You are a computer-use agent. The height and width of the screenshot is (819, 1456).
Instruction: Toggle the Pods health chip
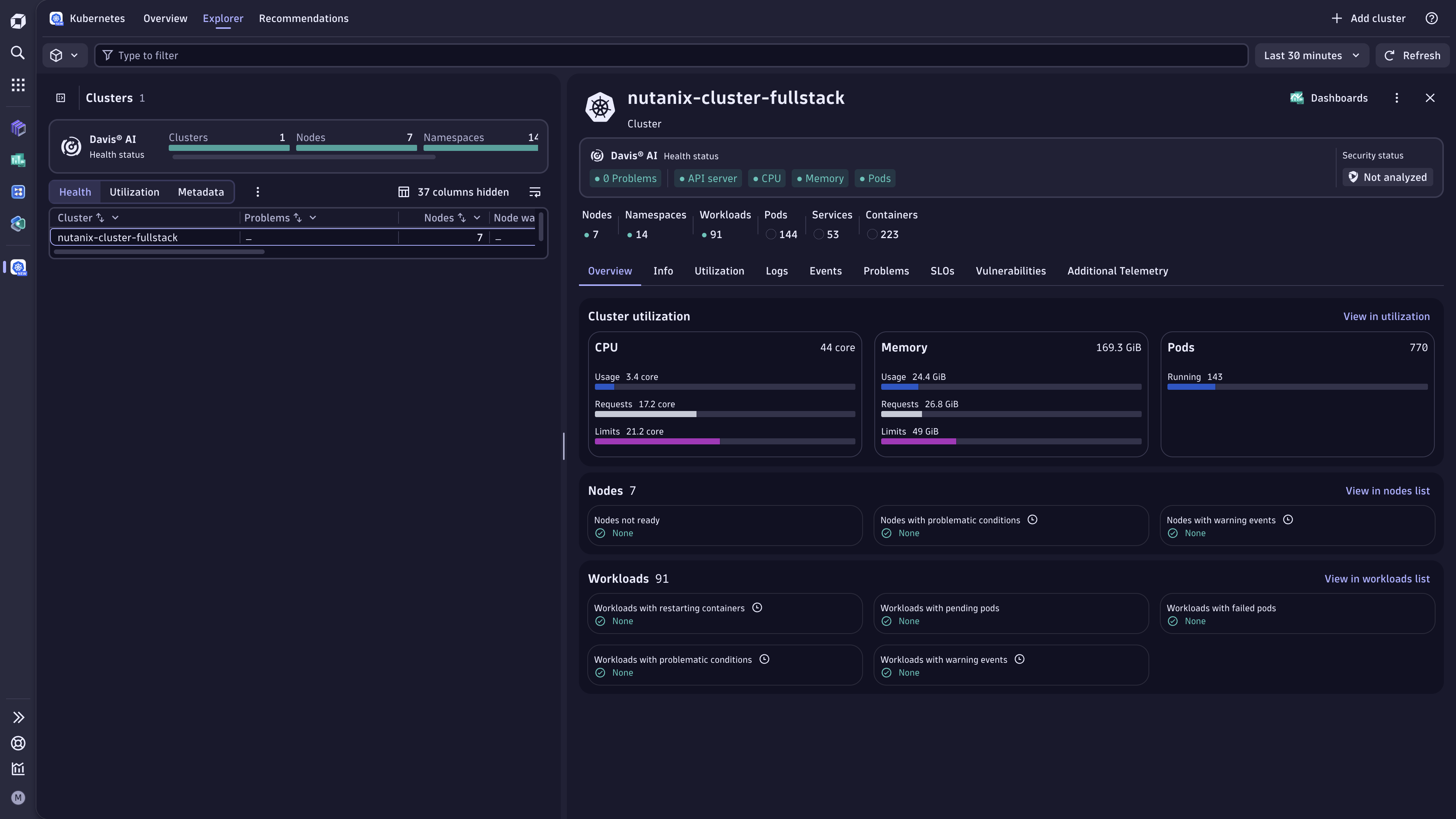click(x=875, y=179)
